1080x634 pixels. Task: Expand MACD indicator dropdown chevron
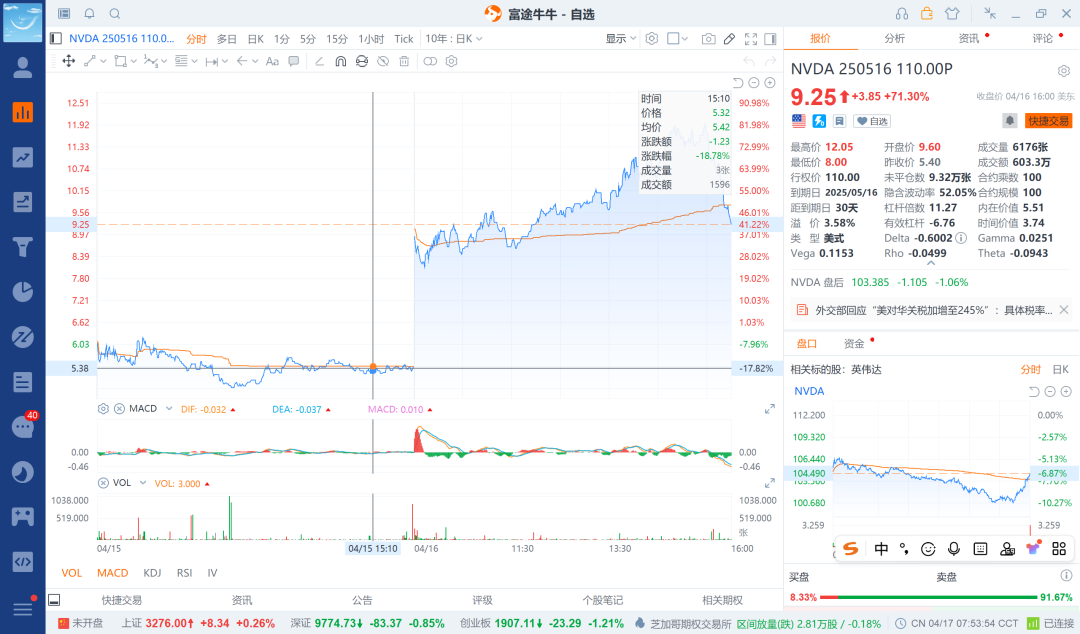pyautogui.click(x=168, y=409)
